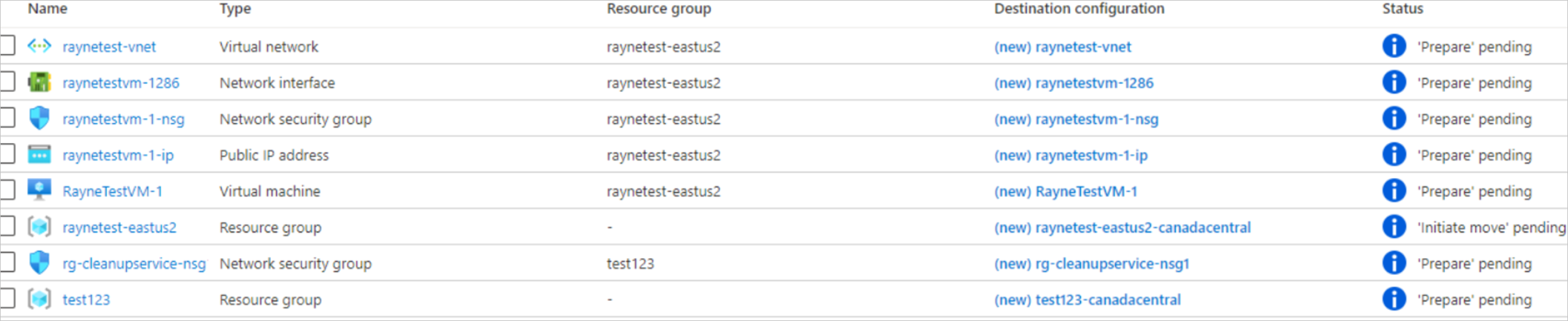Toggle the checkbox for raynetestvm-1-ip

pyautogui.click(x=7, y=155)
